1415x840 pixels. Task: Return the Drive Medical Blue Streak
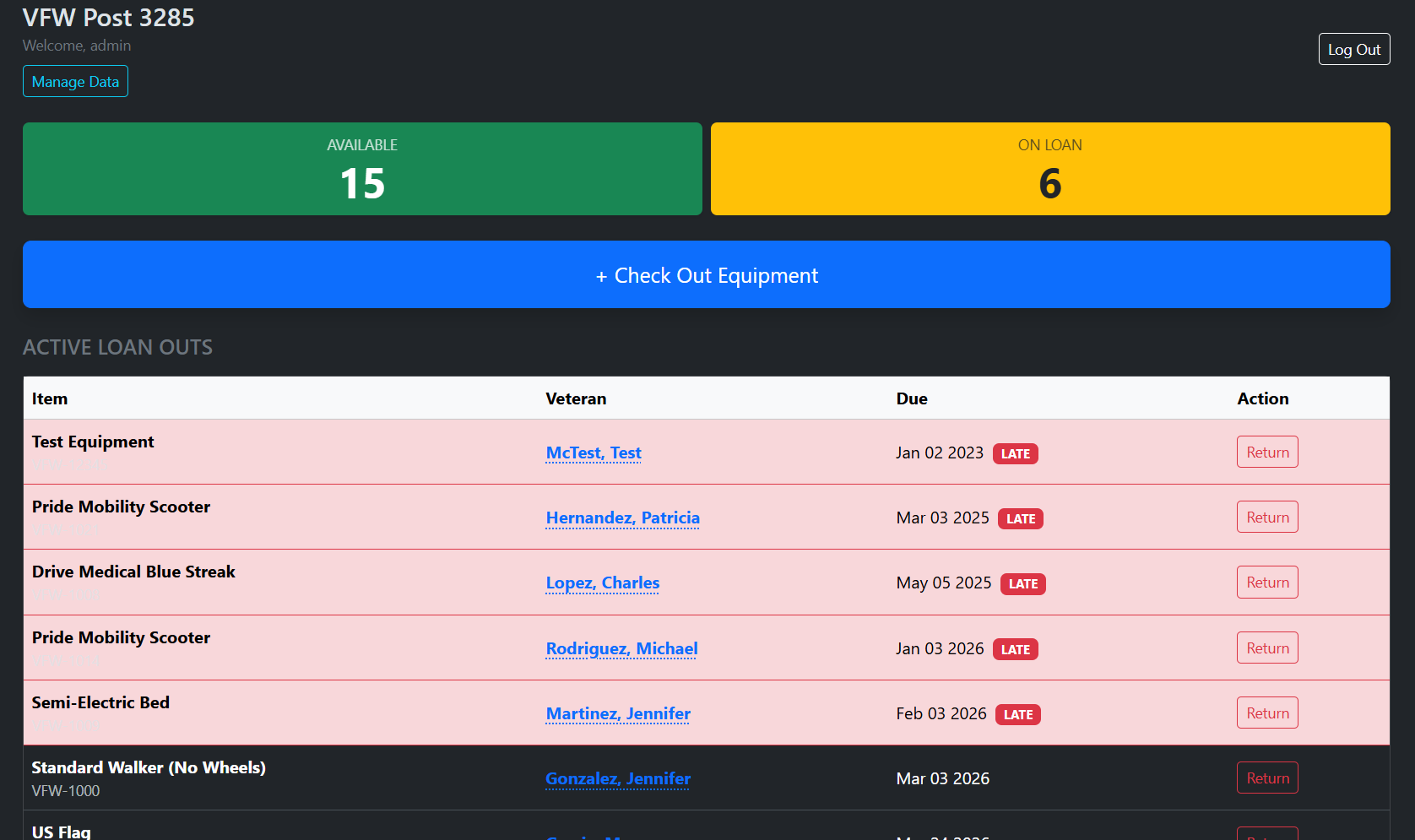pyautogui.click(x=1266, y=582)
